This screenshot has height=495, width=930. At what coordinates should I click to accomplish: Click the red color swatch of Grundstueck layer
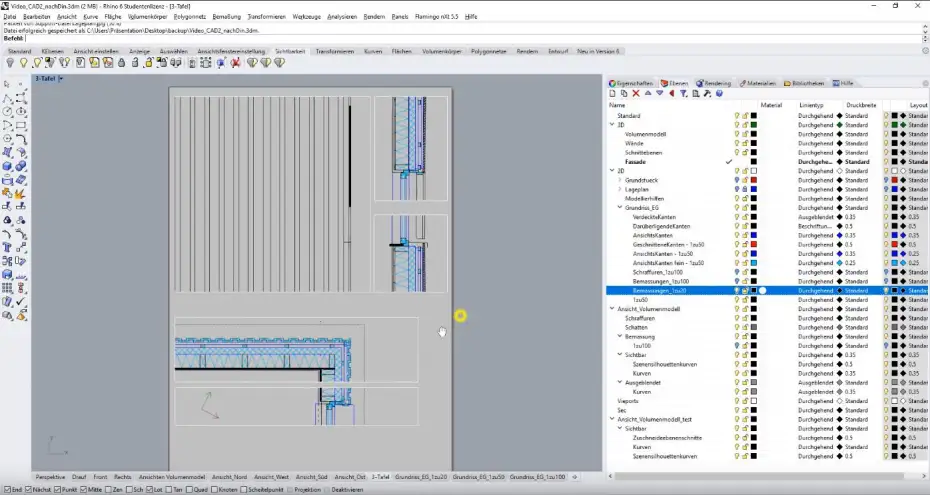coord(754,180)
